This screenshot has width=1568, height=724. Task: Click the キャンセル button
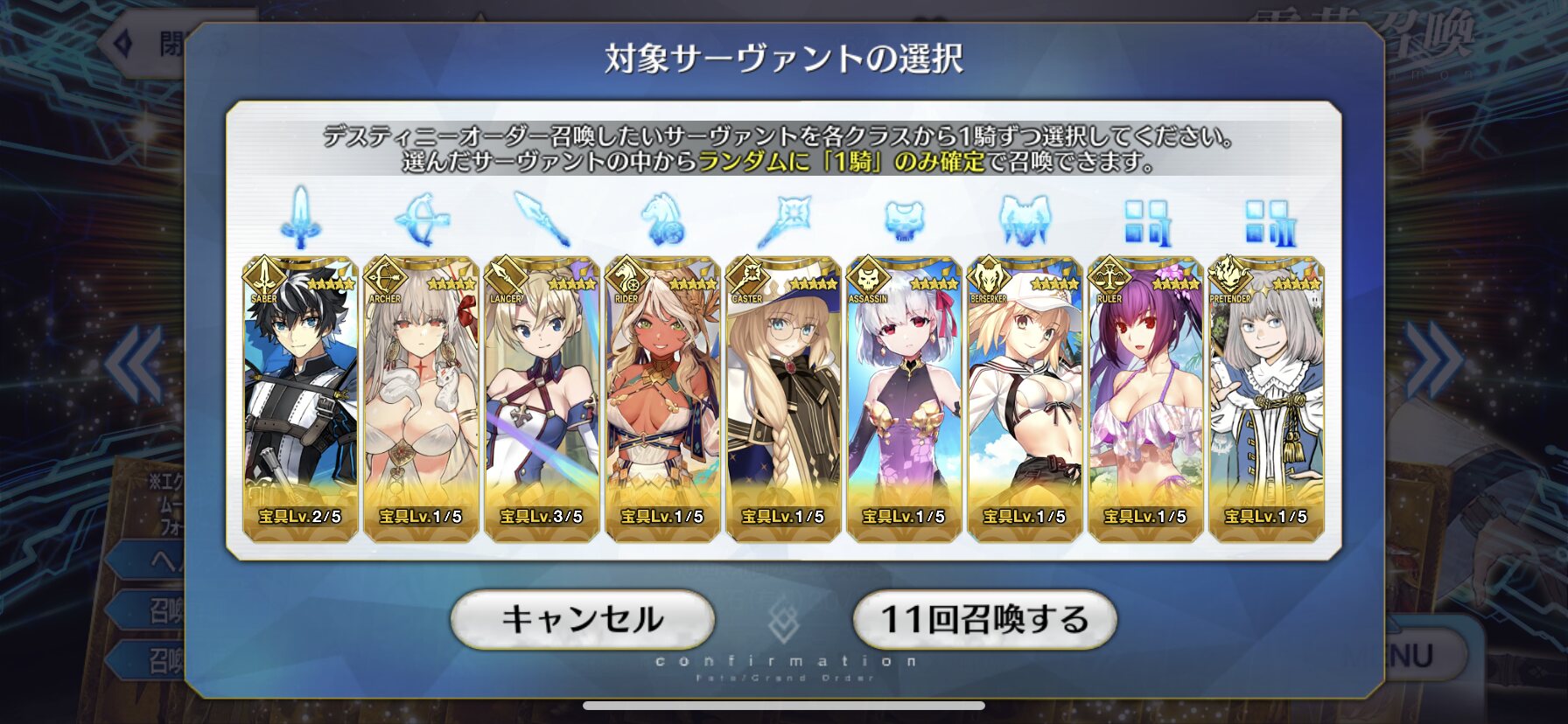click(583, 619)
